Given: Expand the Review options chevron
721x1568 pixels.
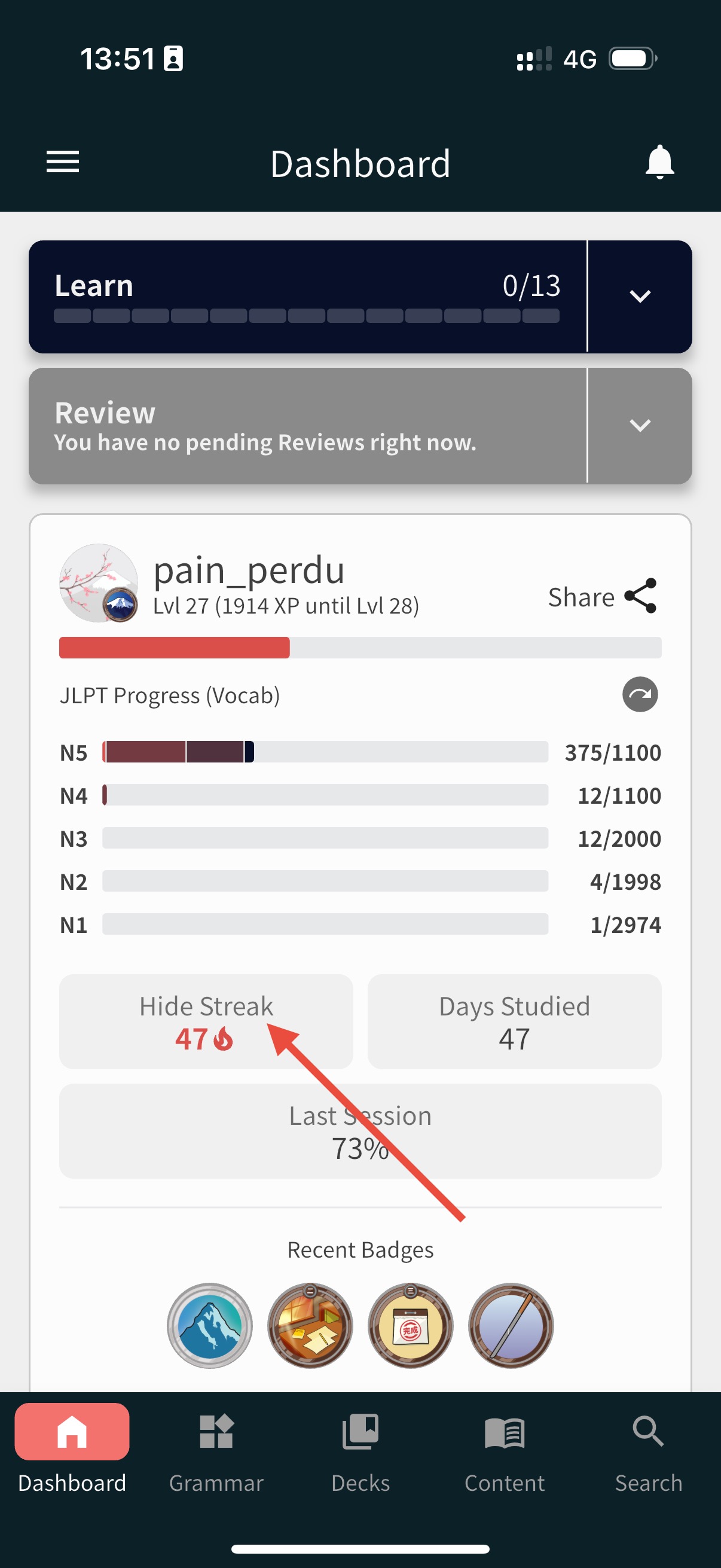Looking at the screenshot, I should (640, 425).
